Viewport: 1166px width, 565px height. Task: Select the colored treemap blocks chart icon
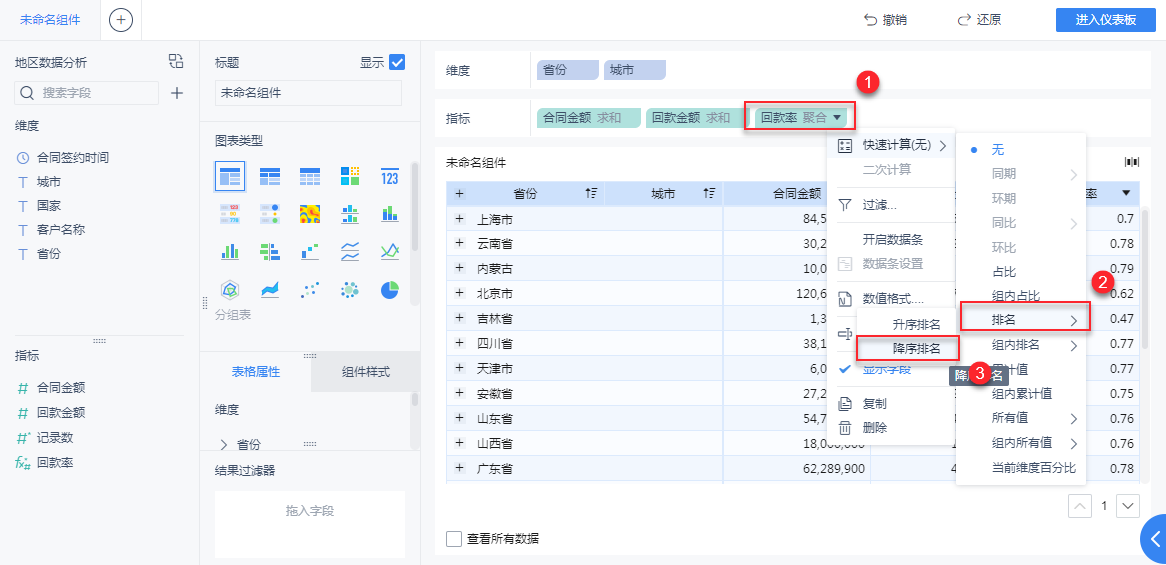click(350, 176)
